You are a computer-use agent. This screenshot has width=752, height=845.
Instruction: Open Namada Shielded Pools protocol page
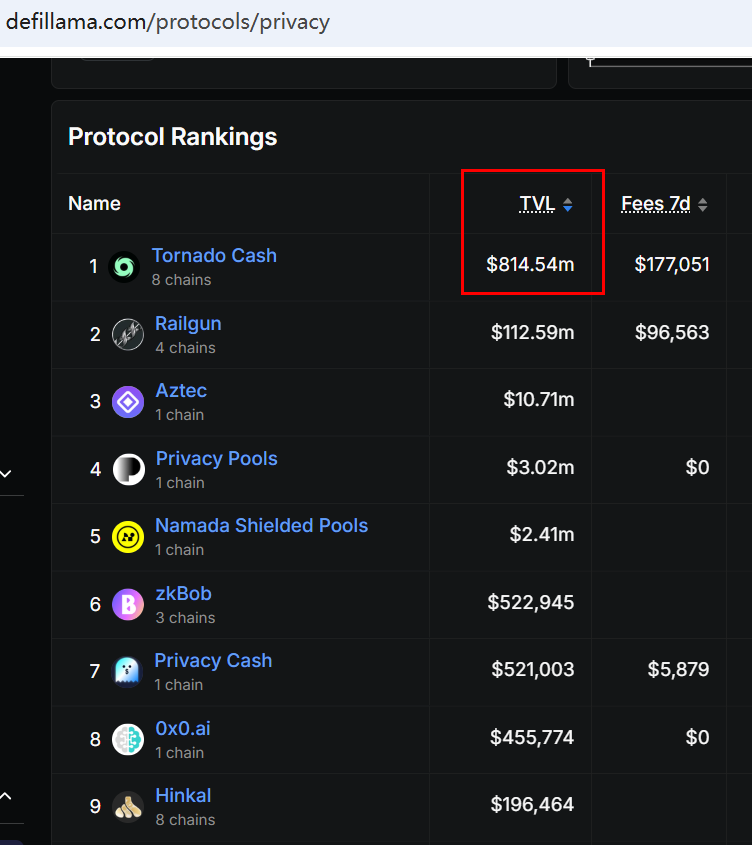coord(261,525)
